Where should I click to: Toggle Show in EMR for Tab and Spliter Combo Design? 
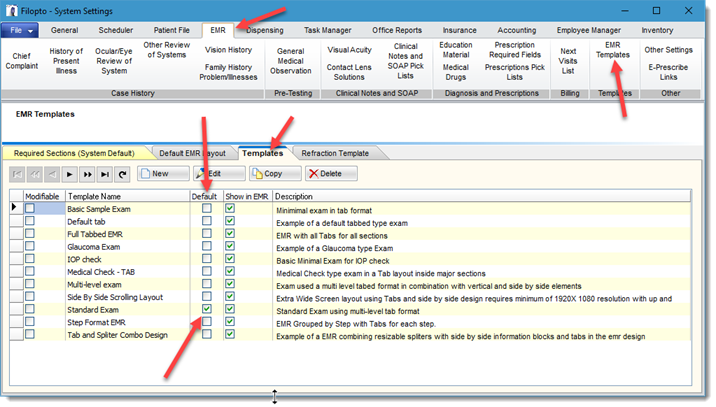[x=230, y=334]
